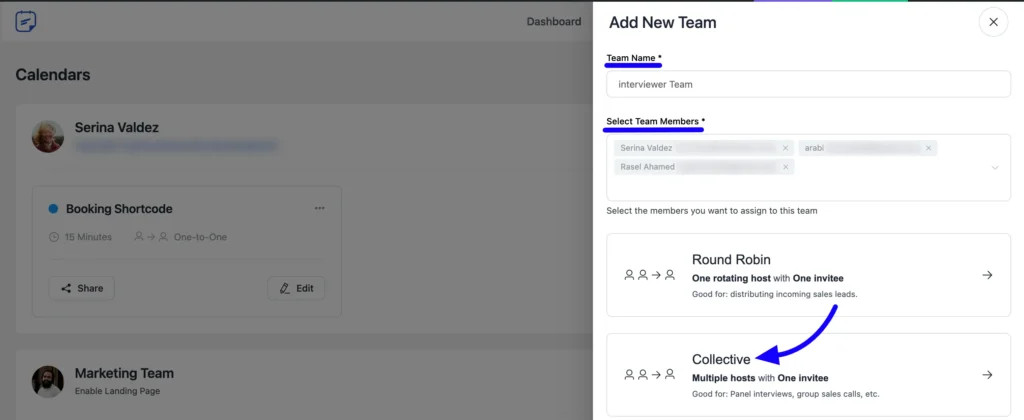Click the arrow on the Round Robin card

tap(987, 275)
